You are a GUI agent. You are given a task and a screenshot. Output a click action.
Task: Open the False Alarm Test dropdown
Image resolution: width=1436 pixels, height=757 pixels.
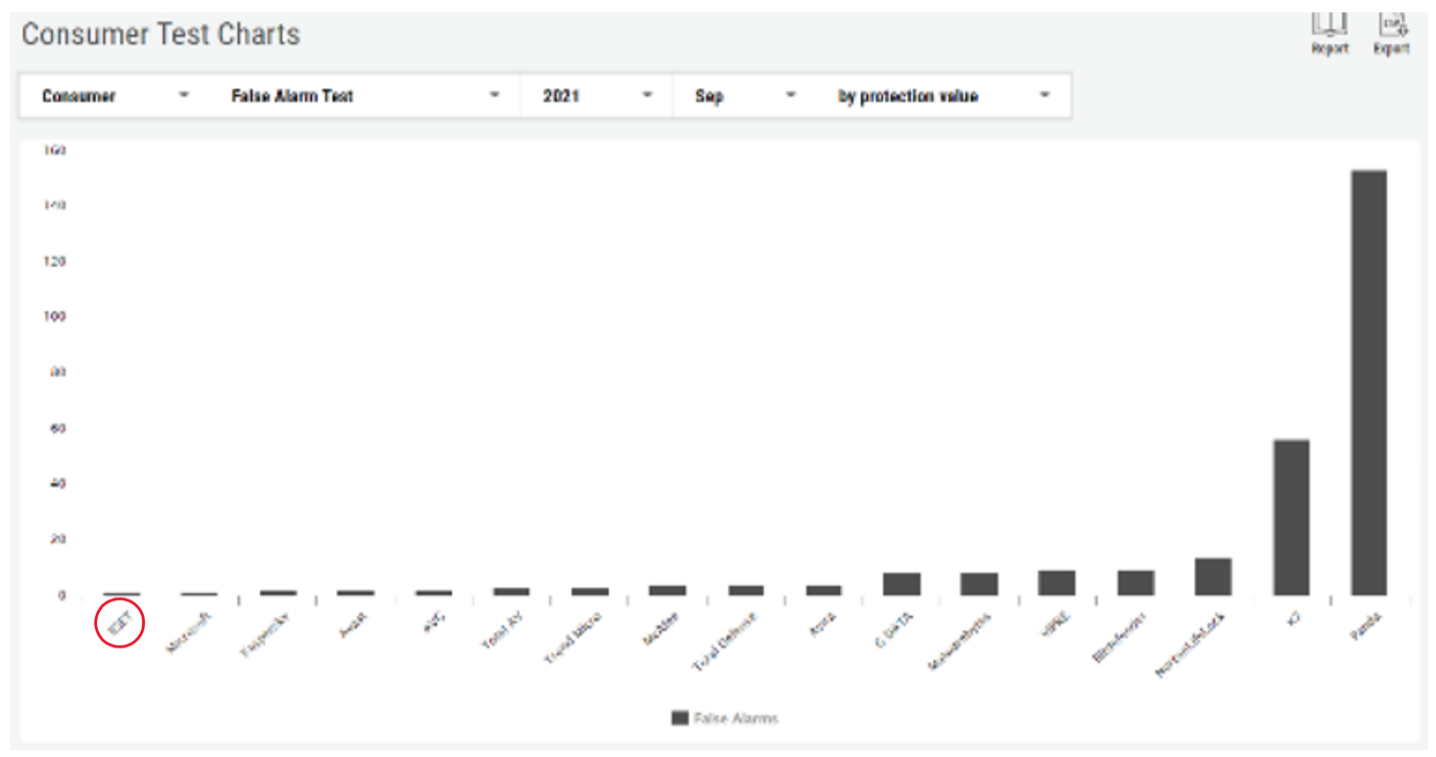point(365,96)
